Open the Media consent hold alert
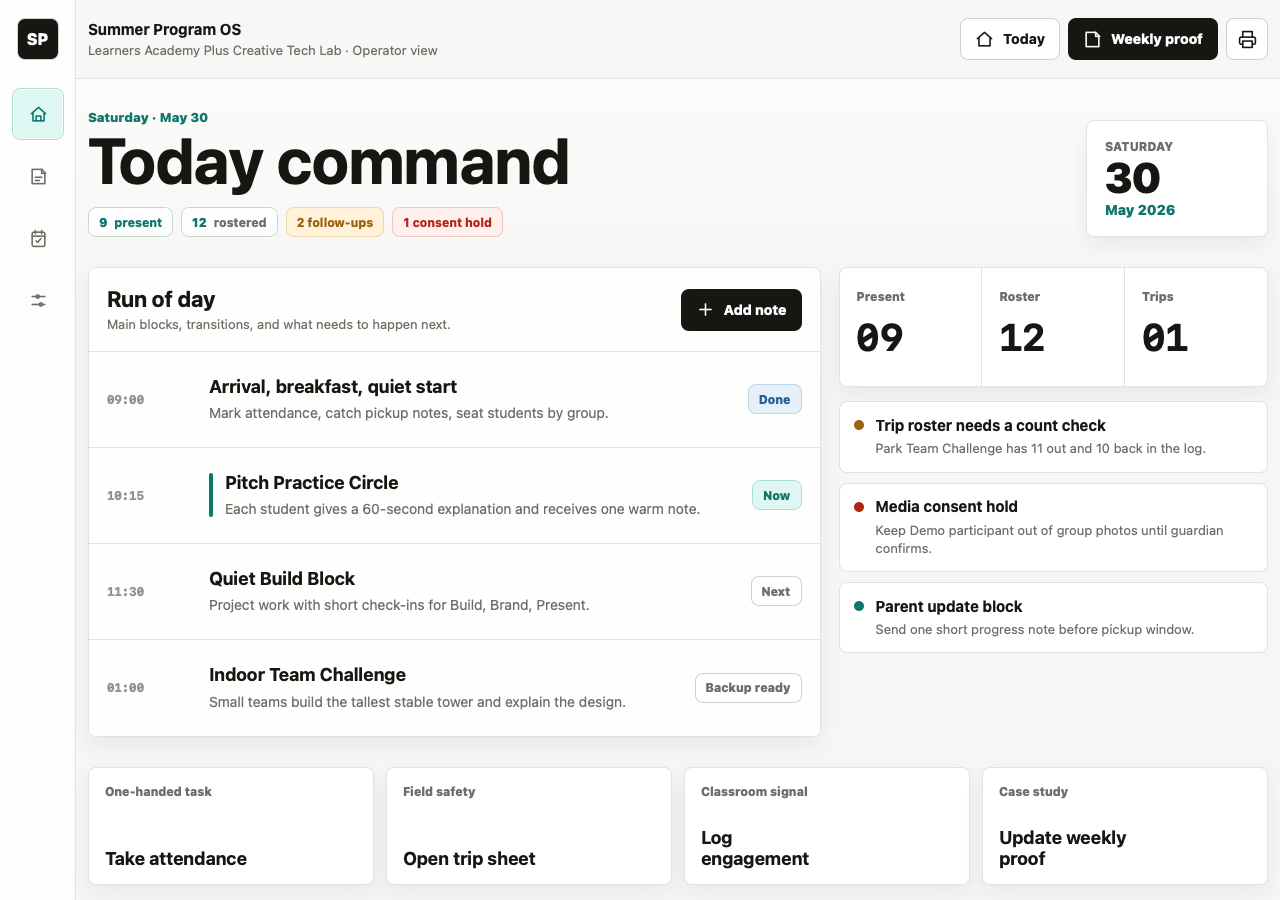1280x900 pixels. pyautogui.click(x=1053, y=527)
